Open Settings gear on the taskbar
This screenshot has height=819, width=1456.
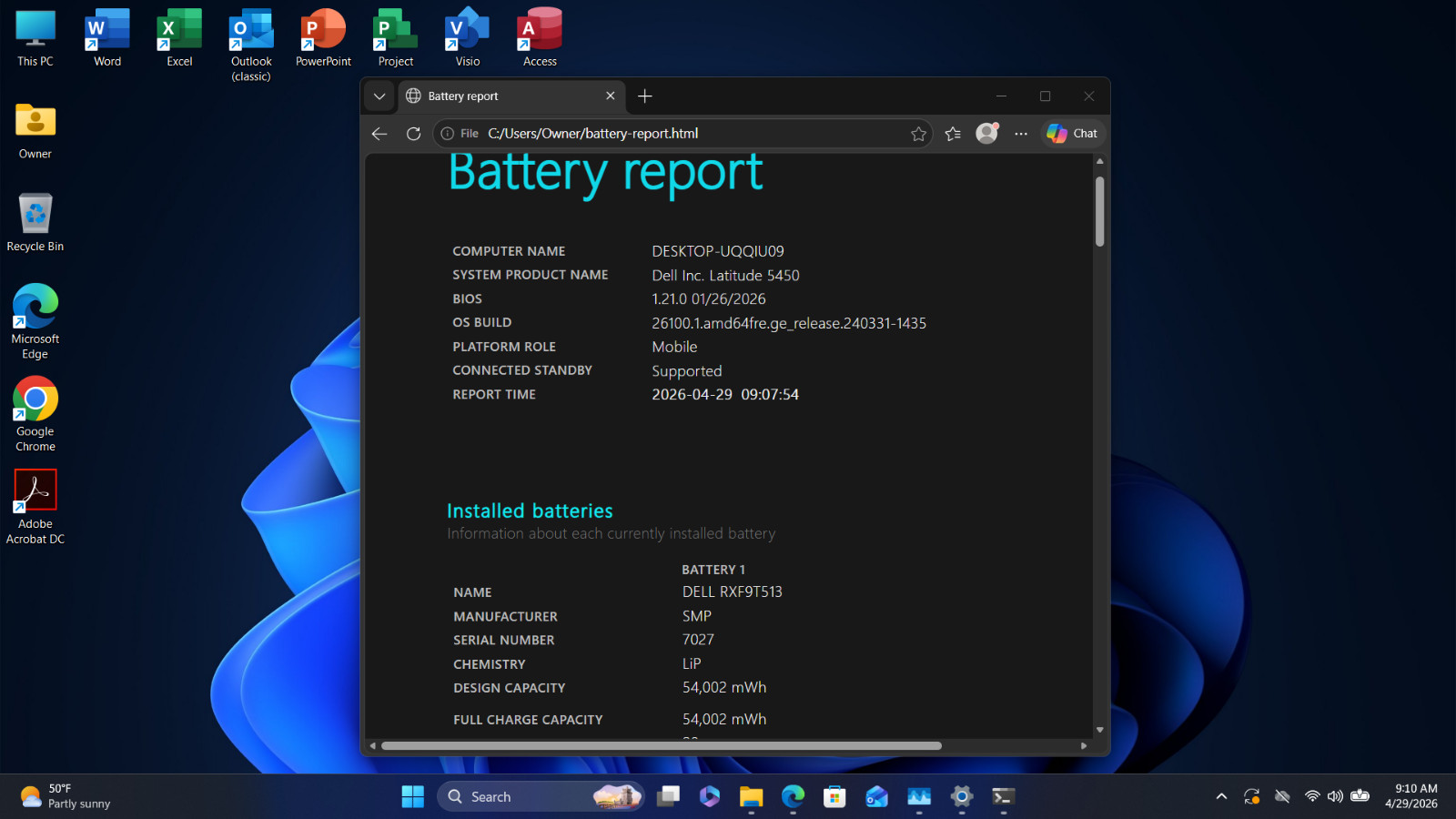pyautogui.click(x=962, y=797)
